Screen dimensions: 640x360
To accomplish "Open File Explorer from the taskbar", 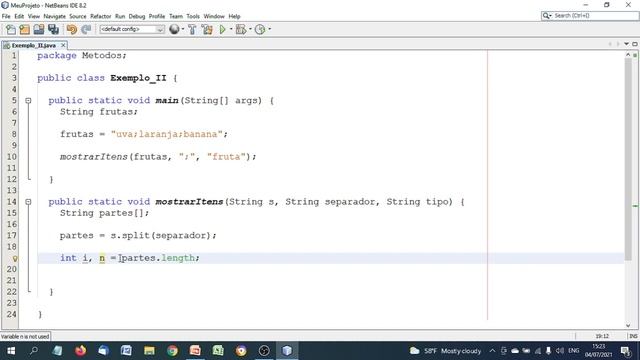I will 149,351.
